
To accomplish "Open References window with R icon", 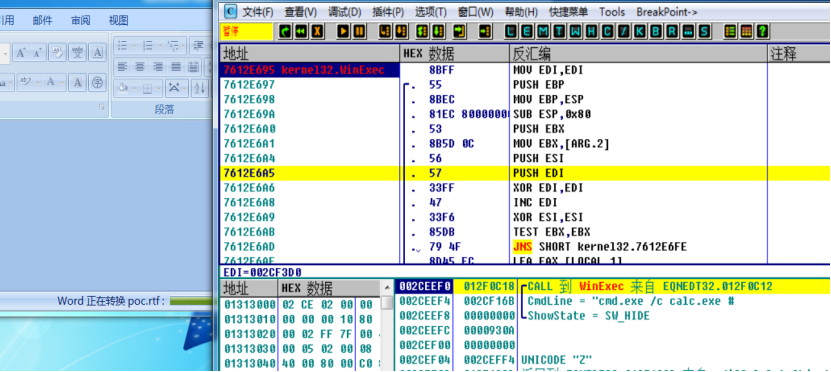I will click(x=672, y=32).
